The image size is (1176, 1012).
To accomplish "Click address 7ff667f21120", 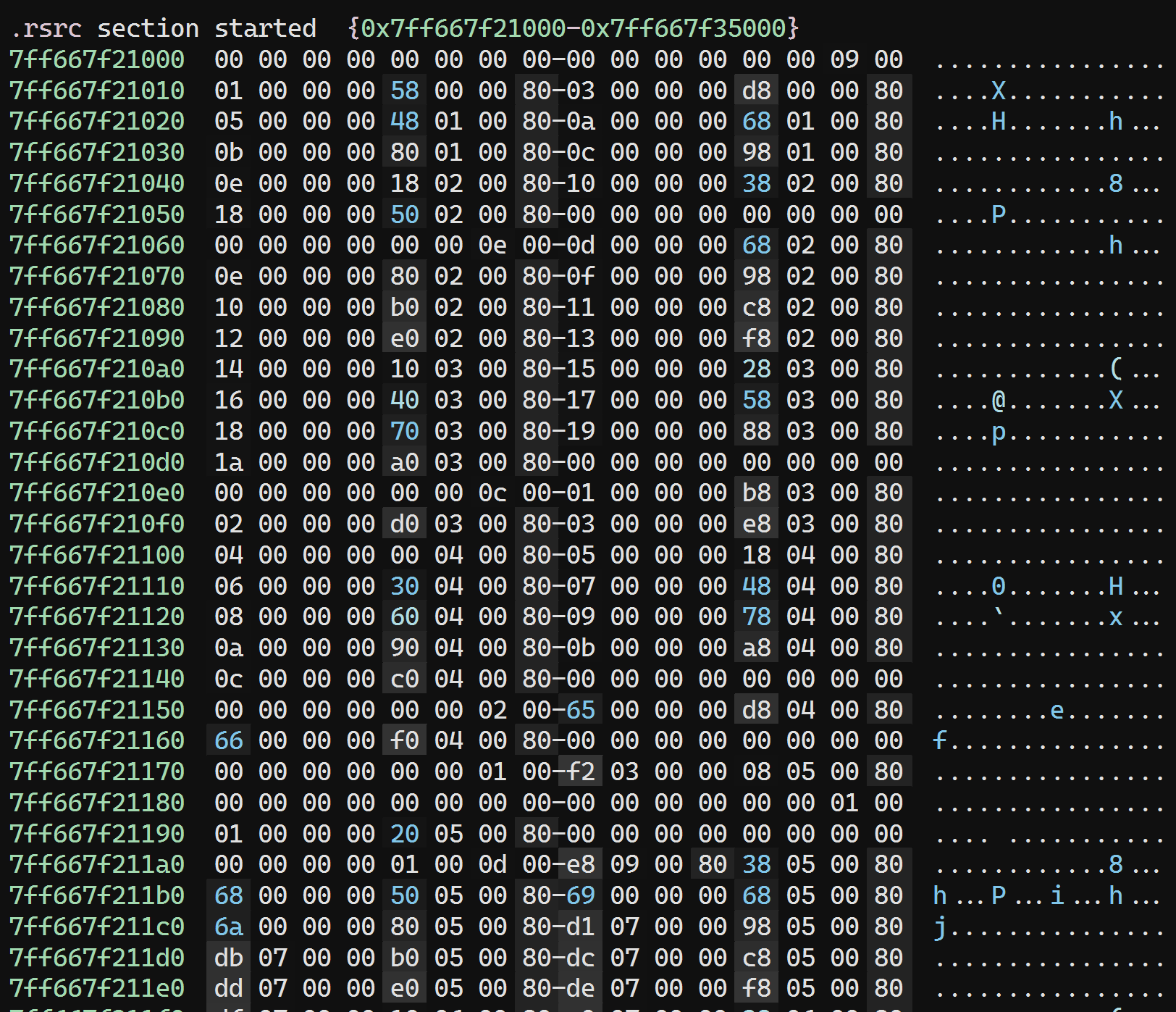I will coord(97,616).
